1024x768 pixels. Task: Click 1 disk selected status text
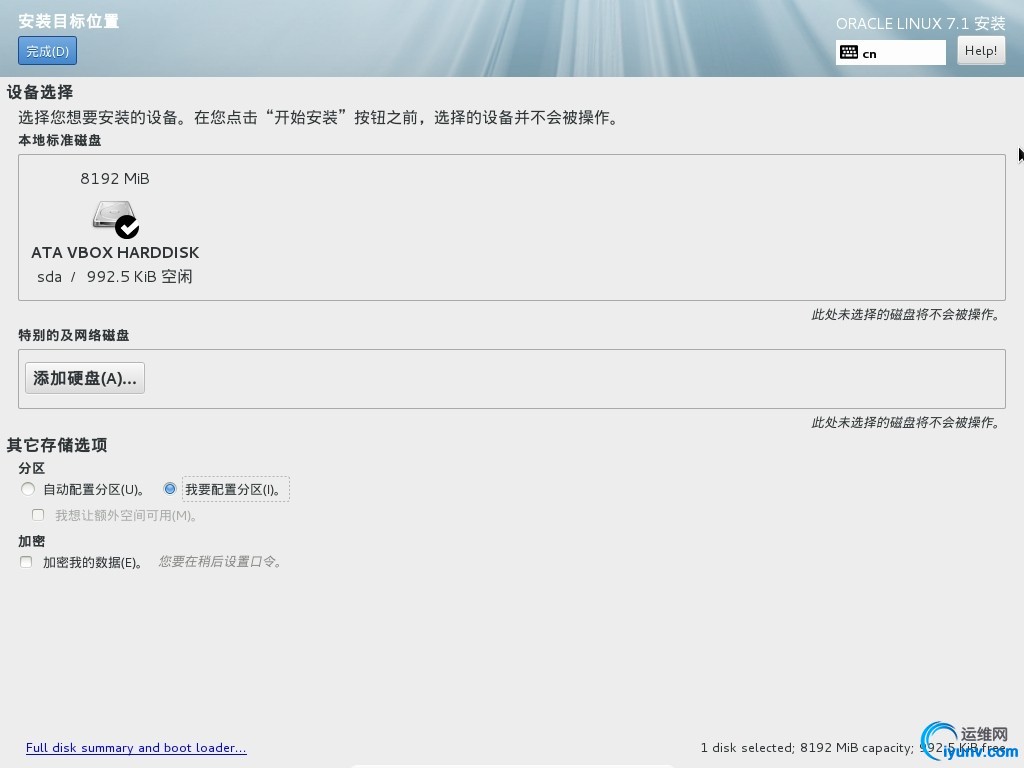[852, 748]
